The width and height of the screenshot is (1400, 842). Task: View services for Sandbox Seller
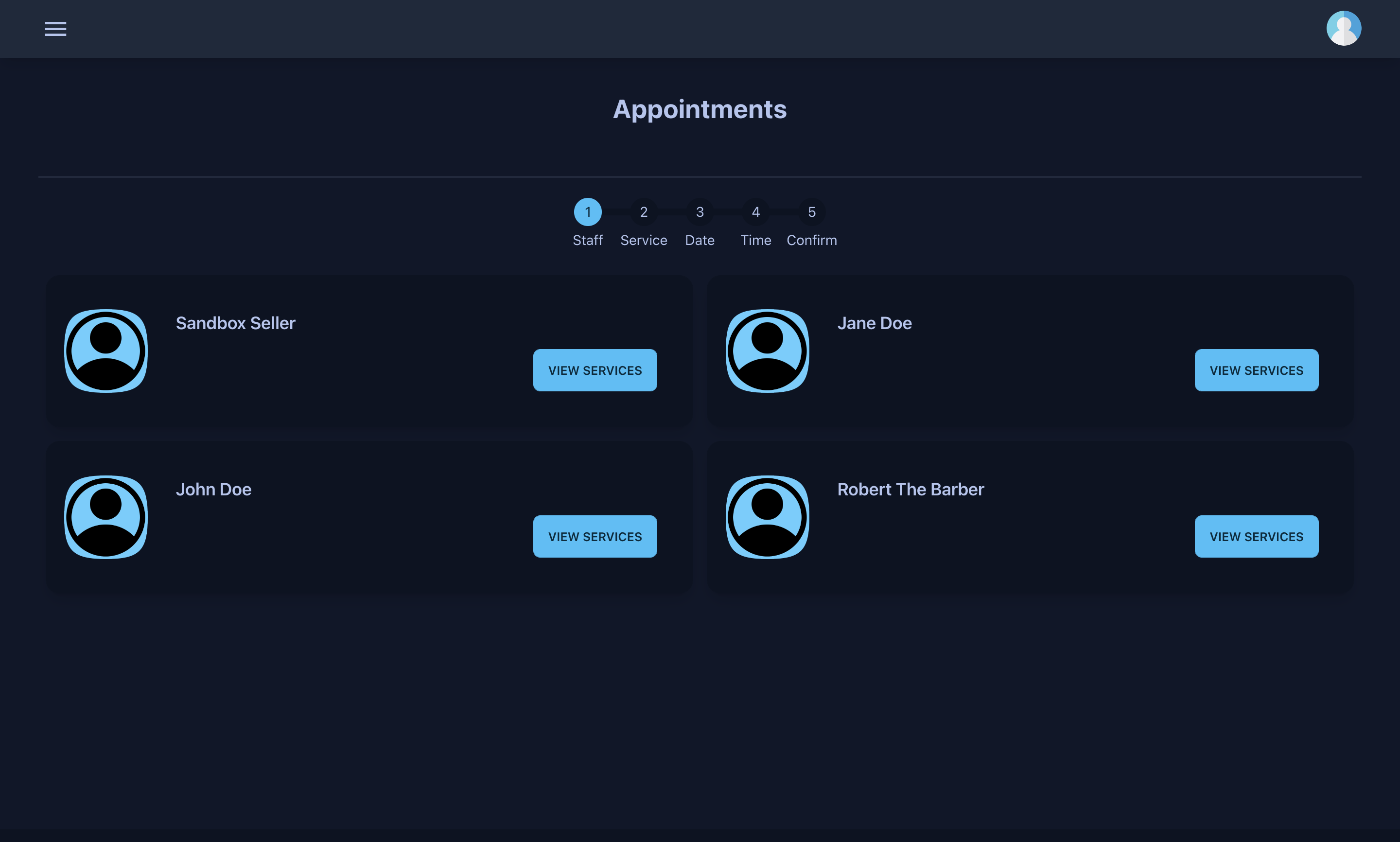tap(595, 370)
